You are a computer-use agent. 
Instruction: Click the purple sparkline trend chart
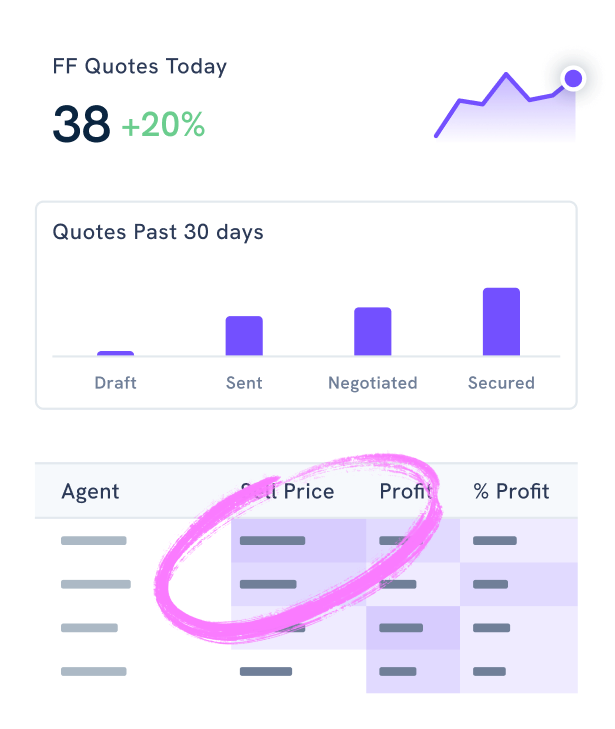coord(505,107)
